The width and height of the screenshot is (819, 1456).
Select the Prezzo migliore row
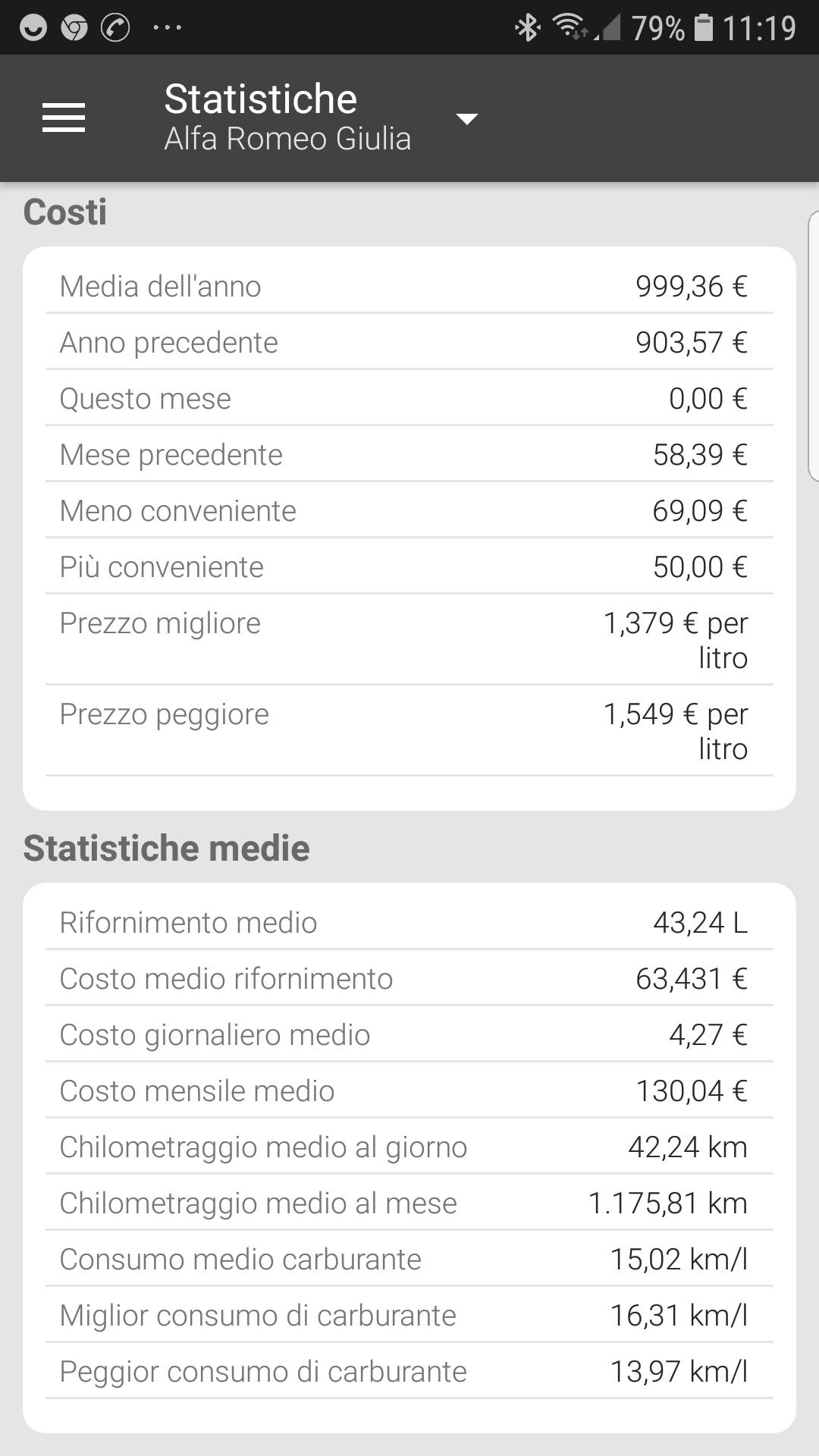tap(409, 640)
